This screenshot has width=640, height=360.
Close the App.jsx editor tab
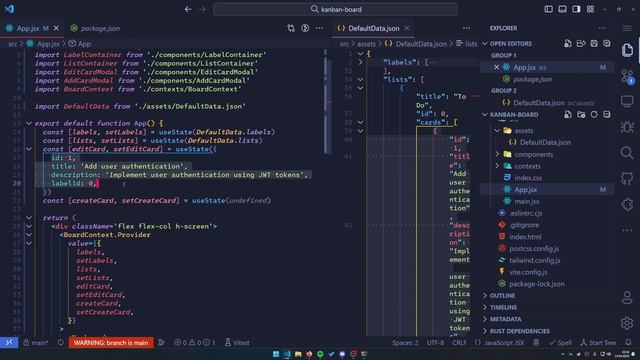[56, 28]
